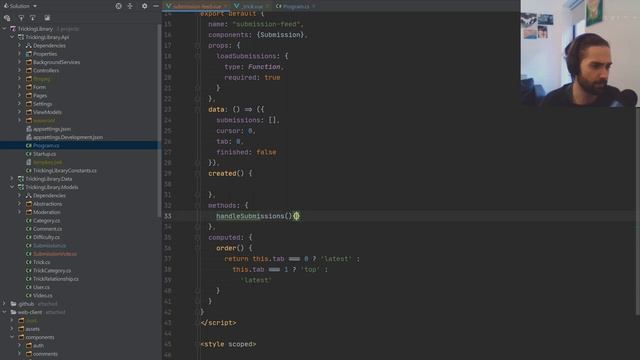Select Program.cs in solution tree
Screen dimensions: 640x360
pos(46,145)
